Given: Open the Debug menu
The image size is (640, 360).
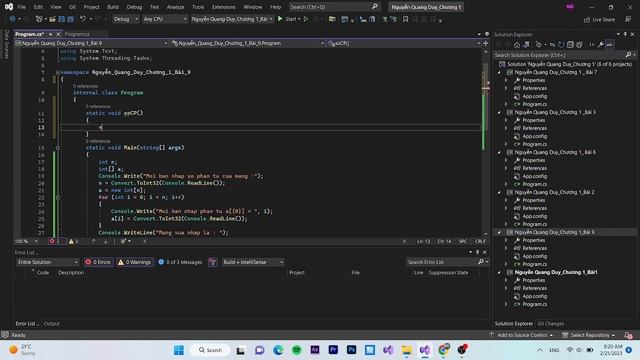Looking at the screenshot, I should (134, 7).
